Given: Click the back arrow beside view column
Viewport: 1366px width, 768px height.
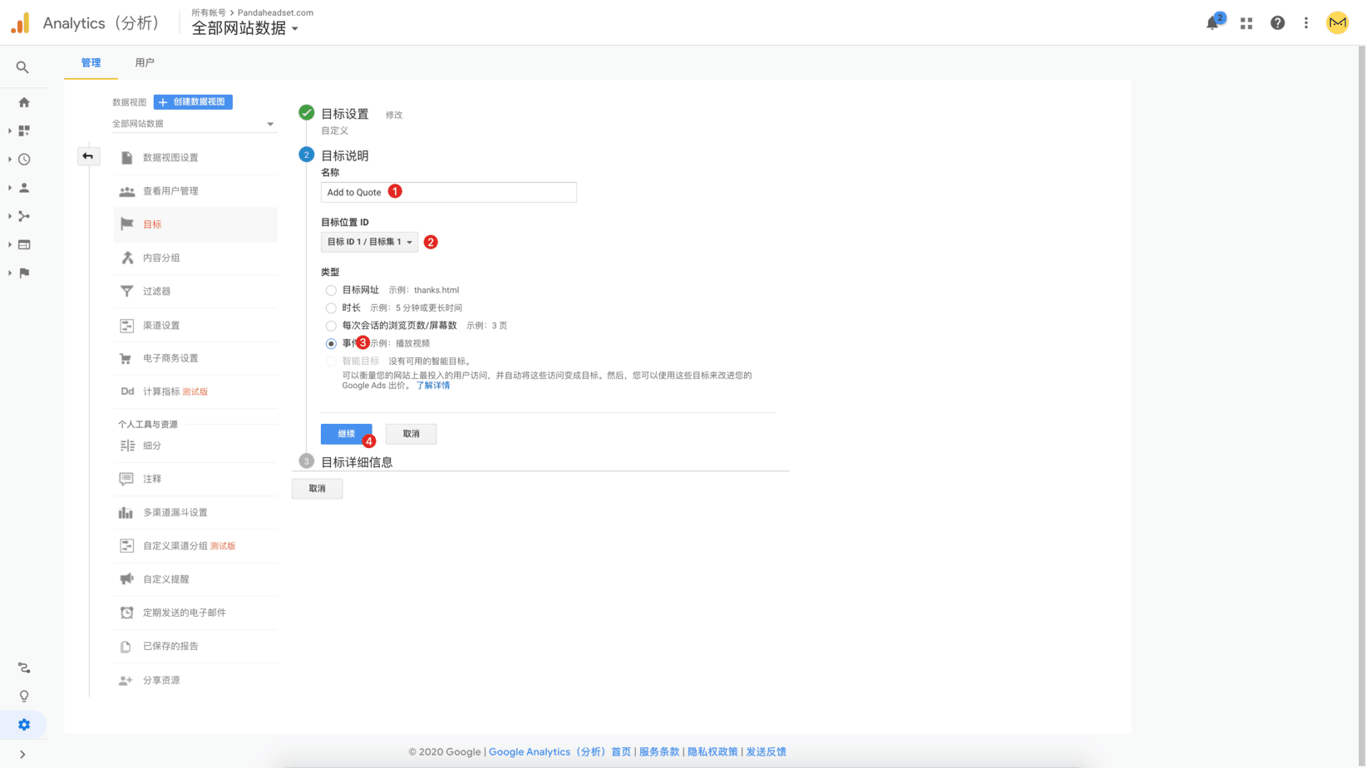Looking at the screenshot, I should point(88,156).
